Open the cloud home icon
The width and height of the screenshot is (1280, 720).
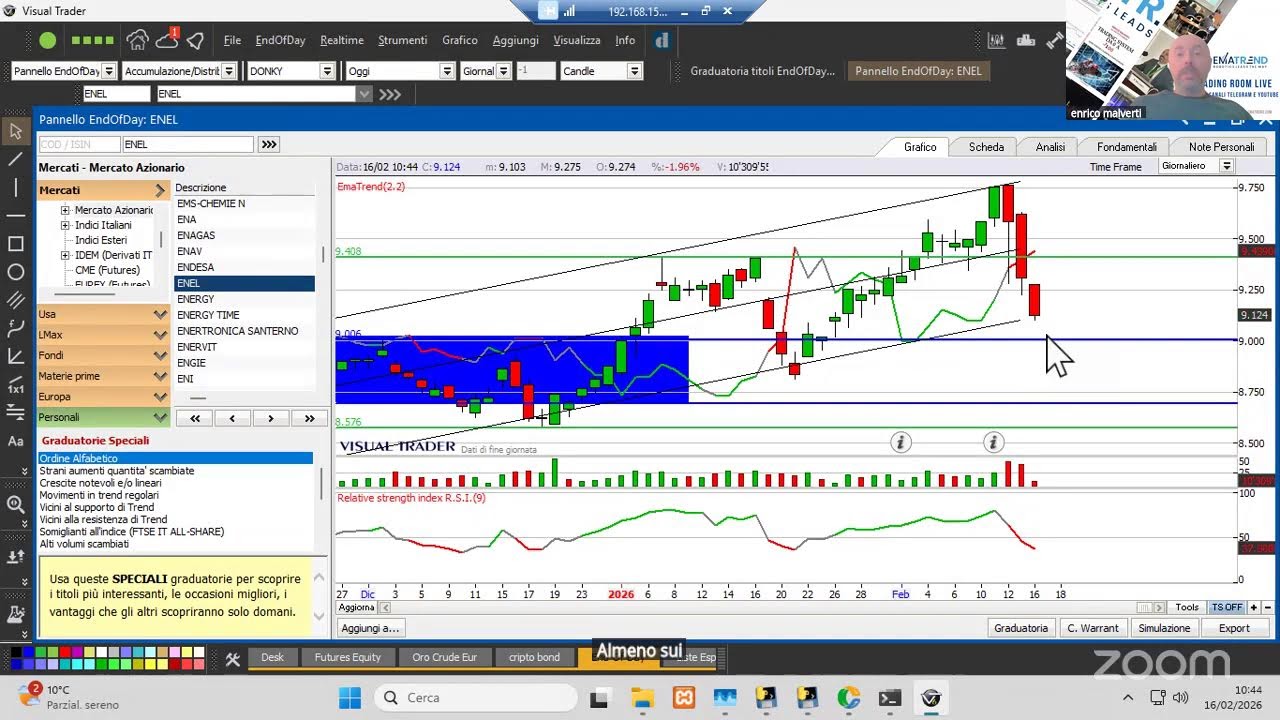pyautogui.click(x=138, y=41)
